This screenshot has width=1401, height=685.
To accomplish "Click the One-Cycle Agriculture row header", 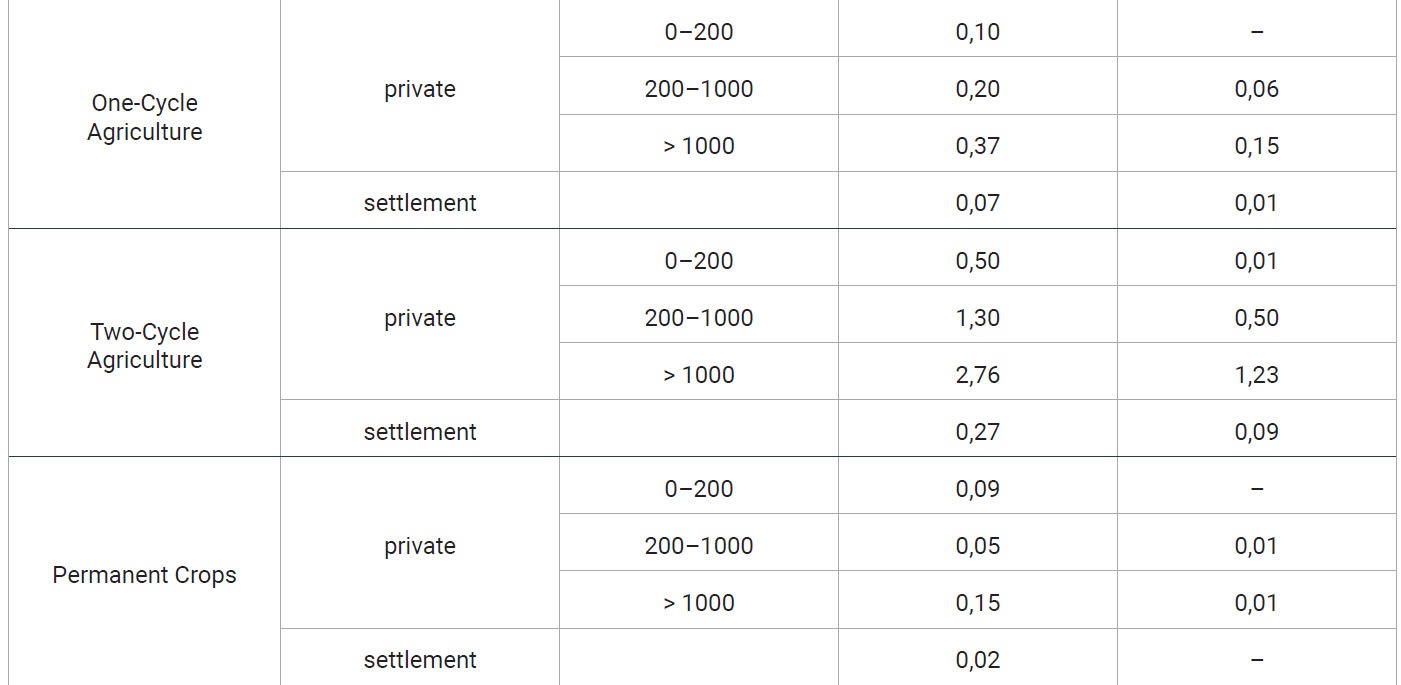I will pyautogui.click(x=144, y=117).
